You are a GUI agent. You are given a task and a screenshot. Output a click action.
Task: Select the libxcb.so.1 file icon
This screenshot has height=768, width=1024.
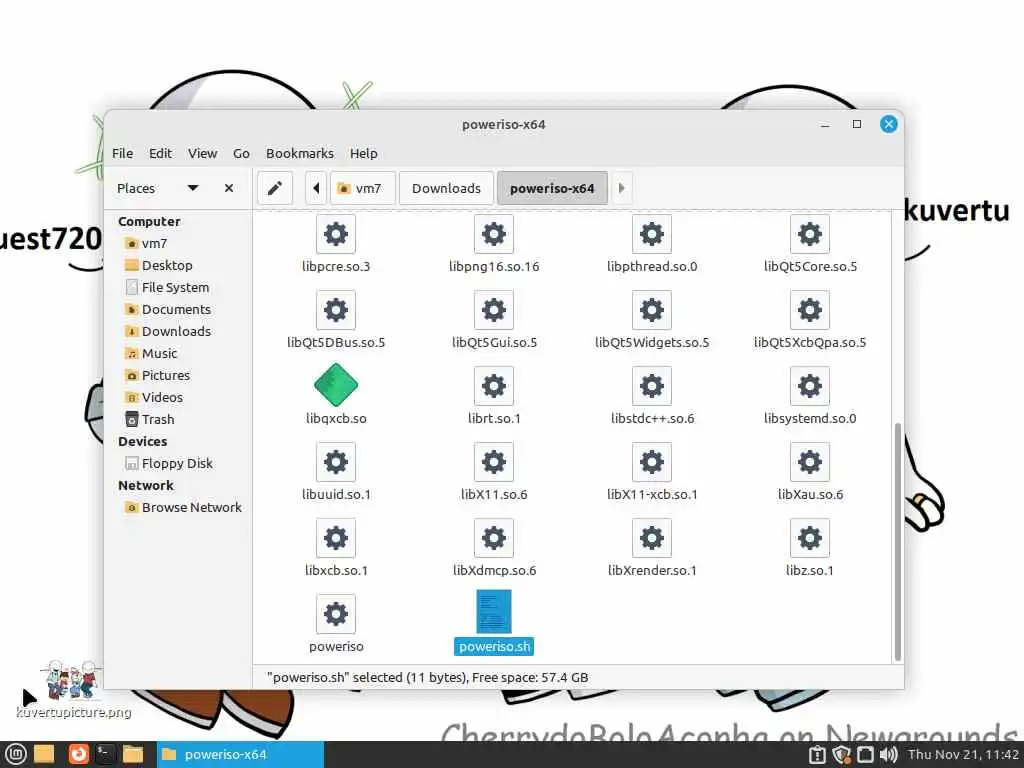tap(336, 537)
